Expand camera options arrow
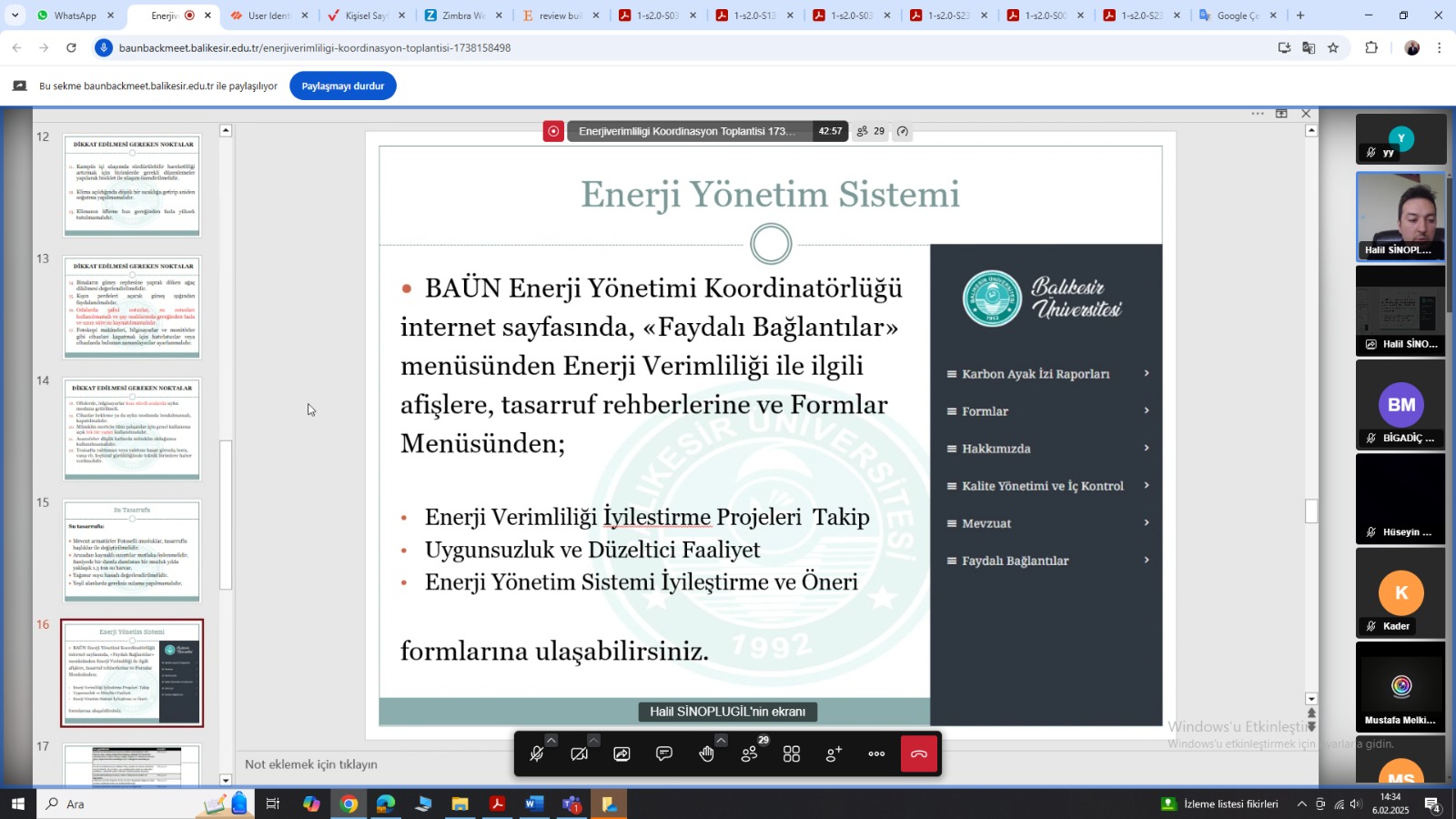This screenshot has width=1456, height=819. (593, 740)
